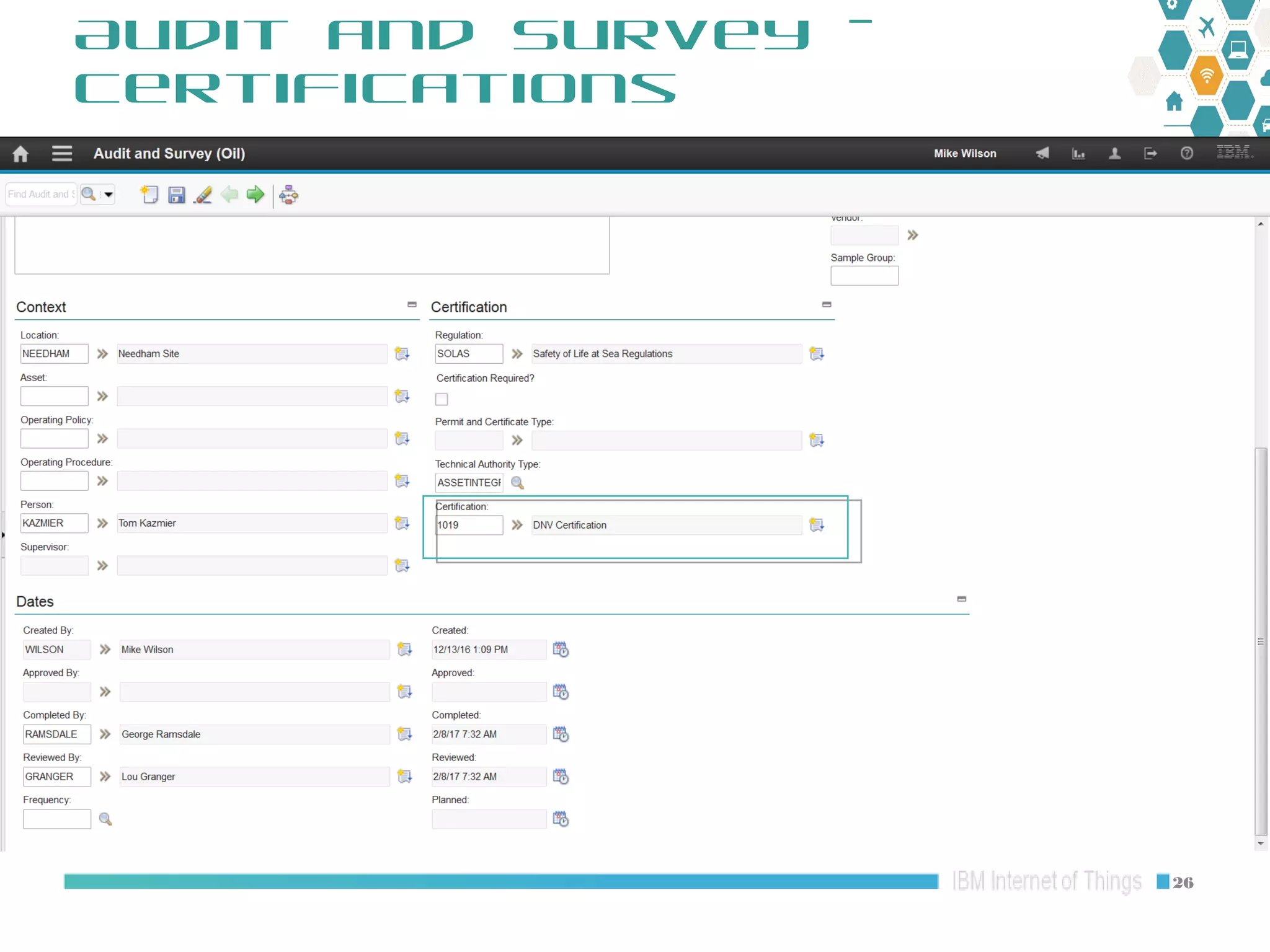The width and height of the screenshot is (1270, 952).
Task: Click the Save record disk icon
Action: pos(177,195)
